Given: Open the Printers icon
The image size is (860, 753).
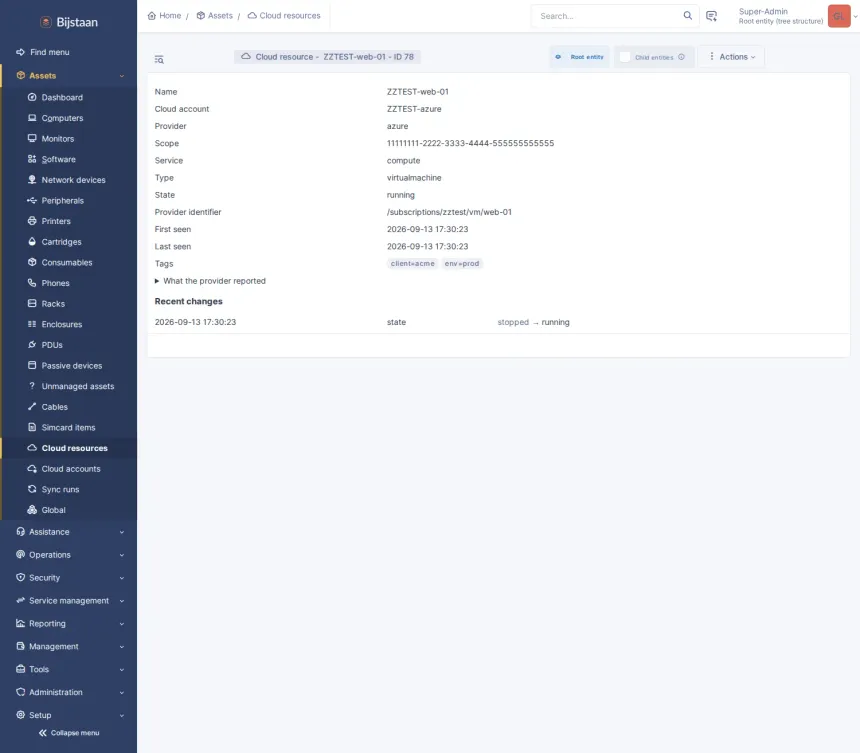Looking at the screenshot, I should [32, 221].
